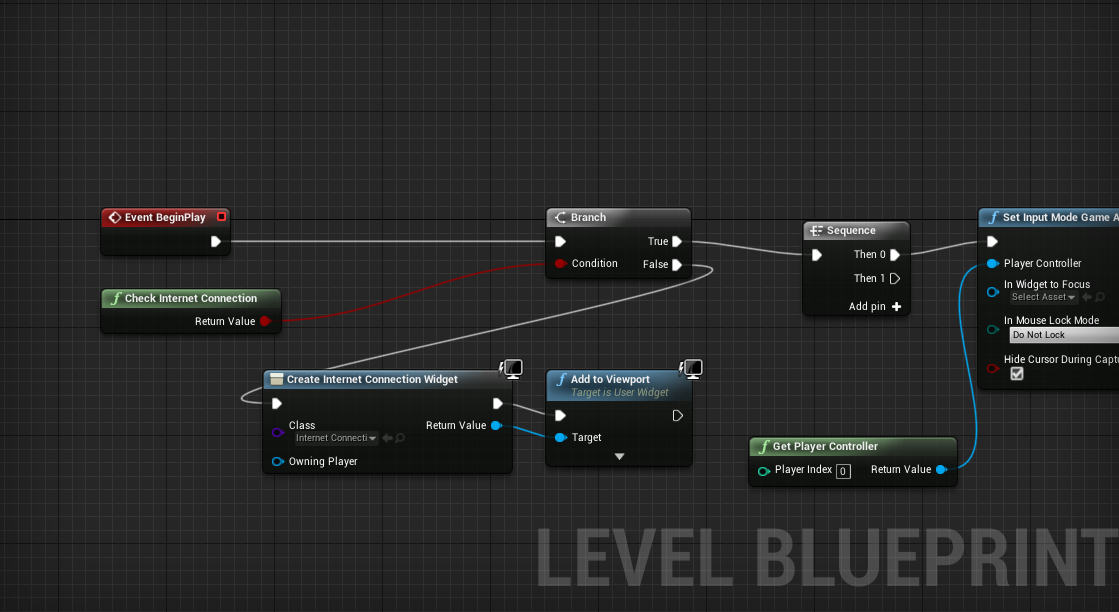Select the Add to Viewport node header
This screenshot has height=612, width=1119.
[619, 385]
